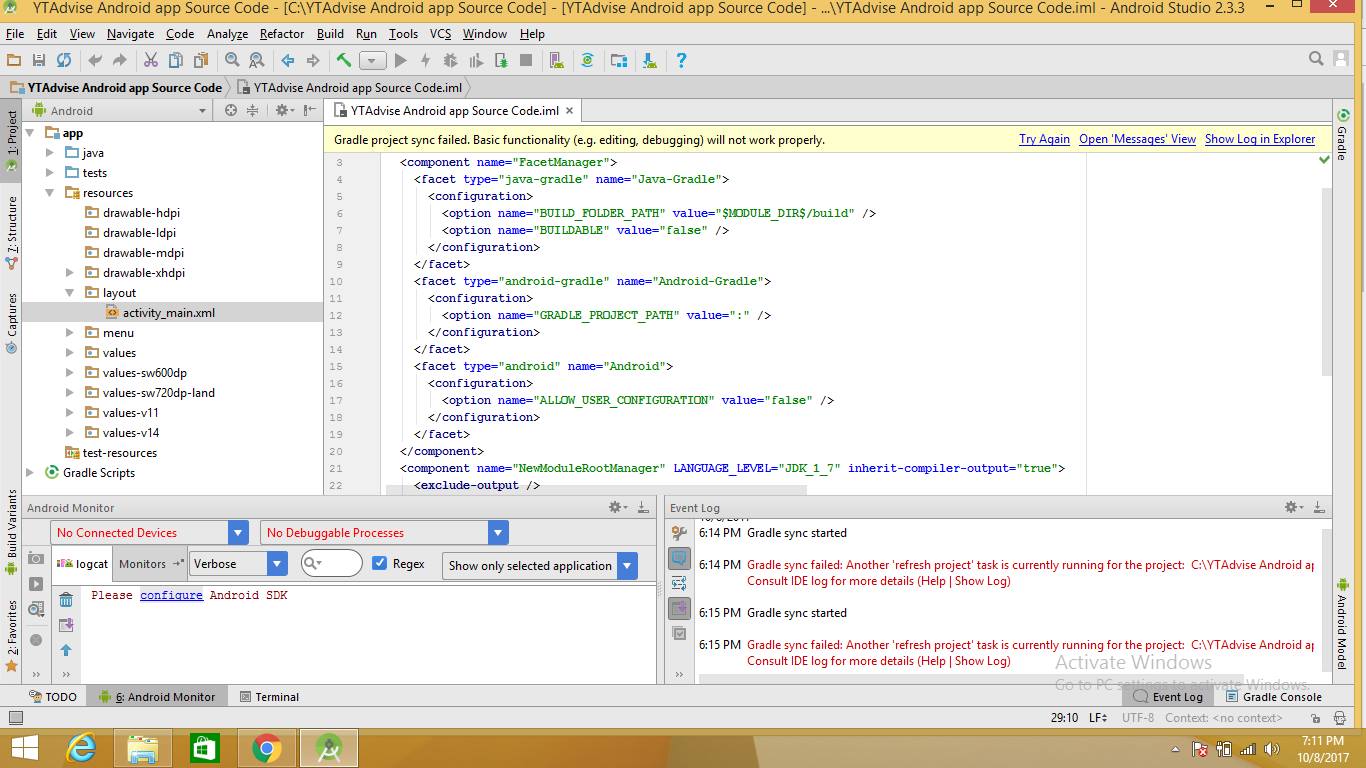Click the logcat search input field
Viewport: 1366px width, 768px height.
tap(331, 563)
